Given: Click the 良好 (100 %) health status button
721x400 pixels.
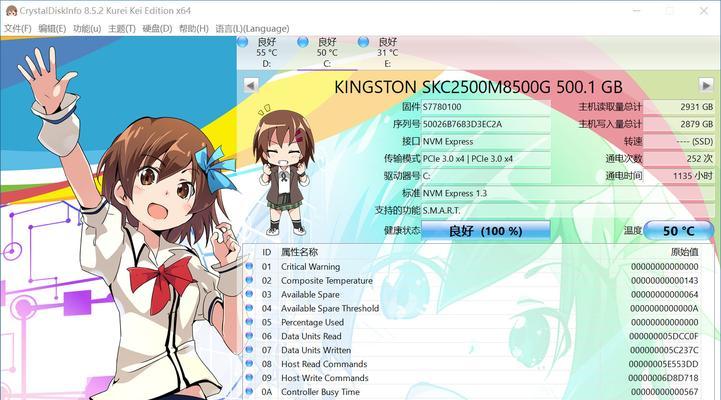Looking at the screenshot, I should pos(486,230).
